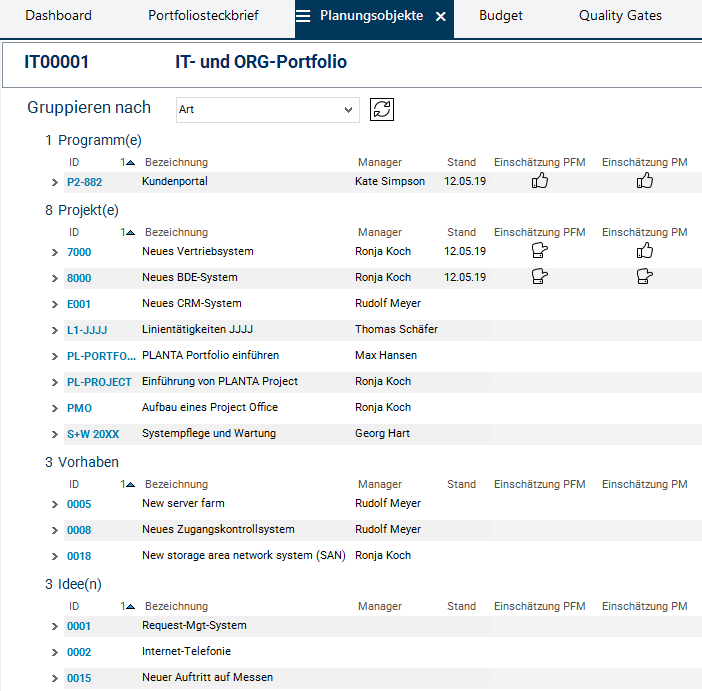Click PM thumbs-up icon for Neues Vertriebsystem
The image size is (702, 691).
click(x=645, y=251)
